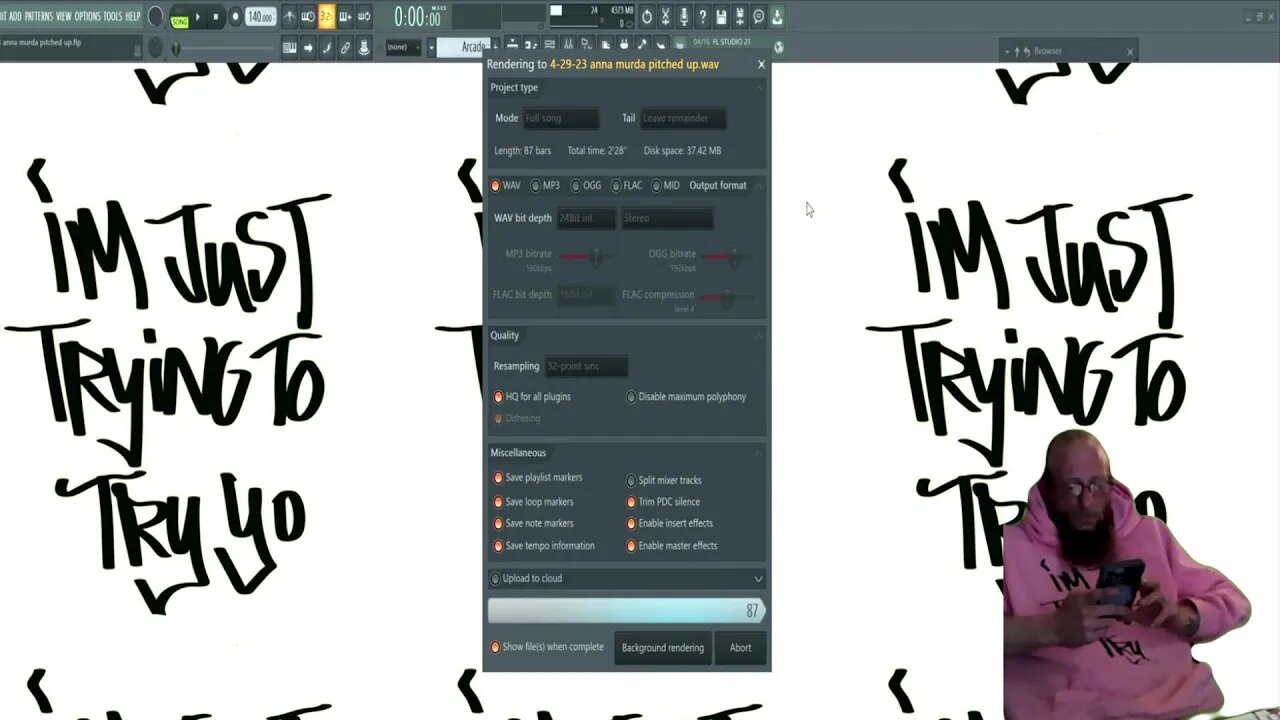Toggle Split mixer tracks
The width and height of the screenshot is (1280, 720).
pos(664,481)
